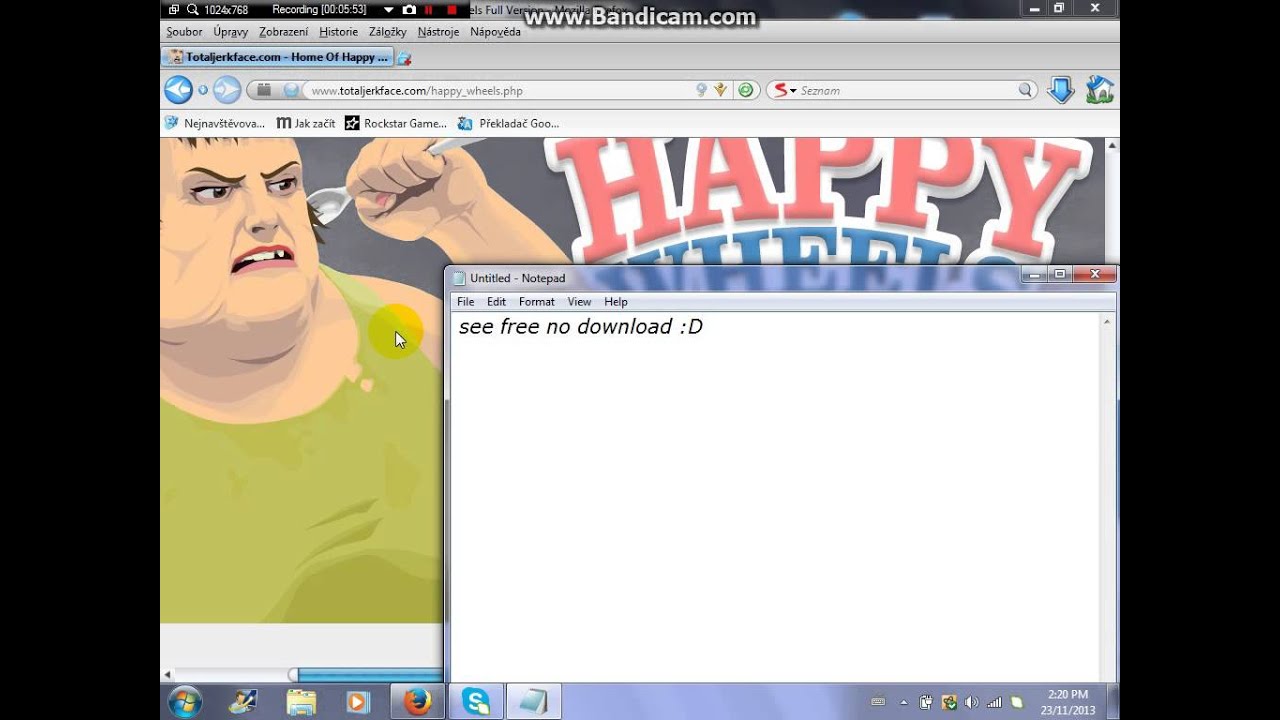The width and height of the screenshot is (1280, 720).
Task: Open the volume speaker icon in tray
Action: [x=971, y=702]
